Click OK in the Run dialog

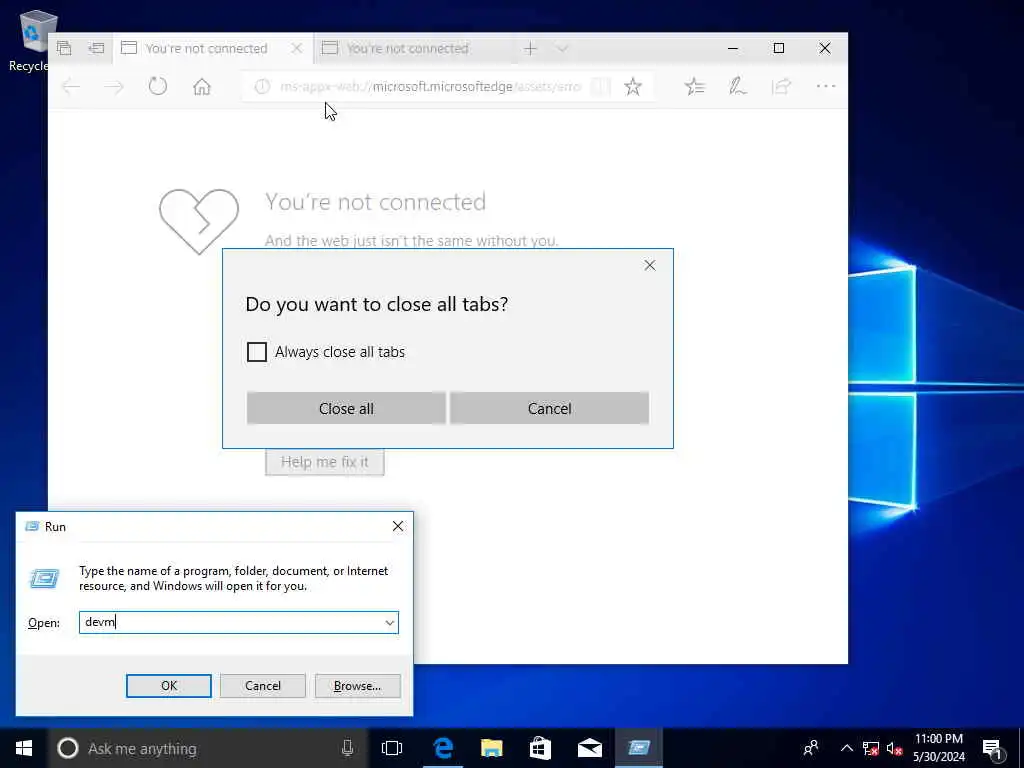(168, 686)
